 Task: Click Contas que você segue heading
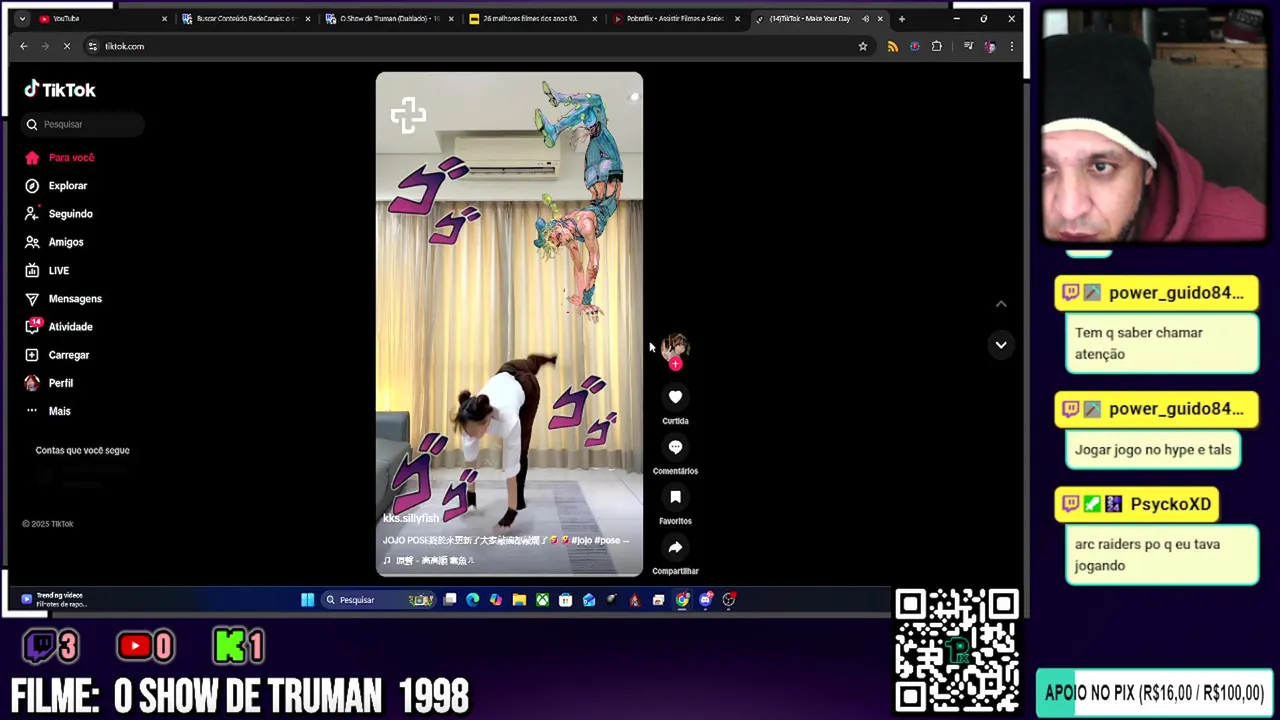coord(82,450)
